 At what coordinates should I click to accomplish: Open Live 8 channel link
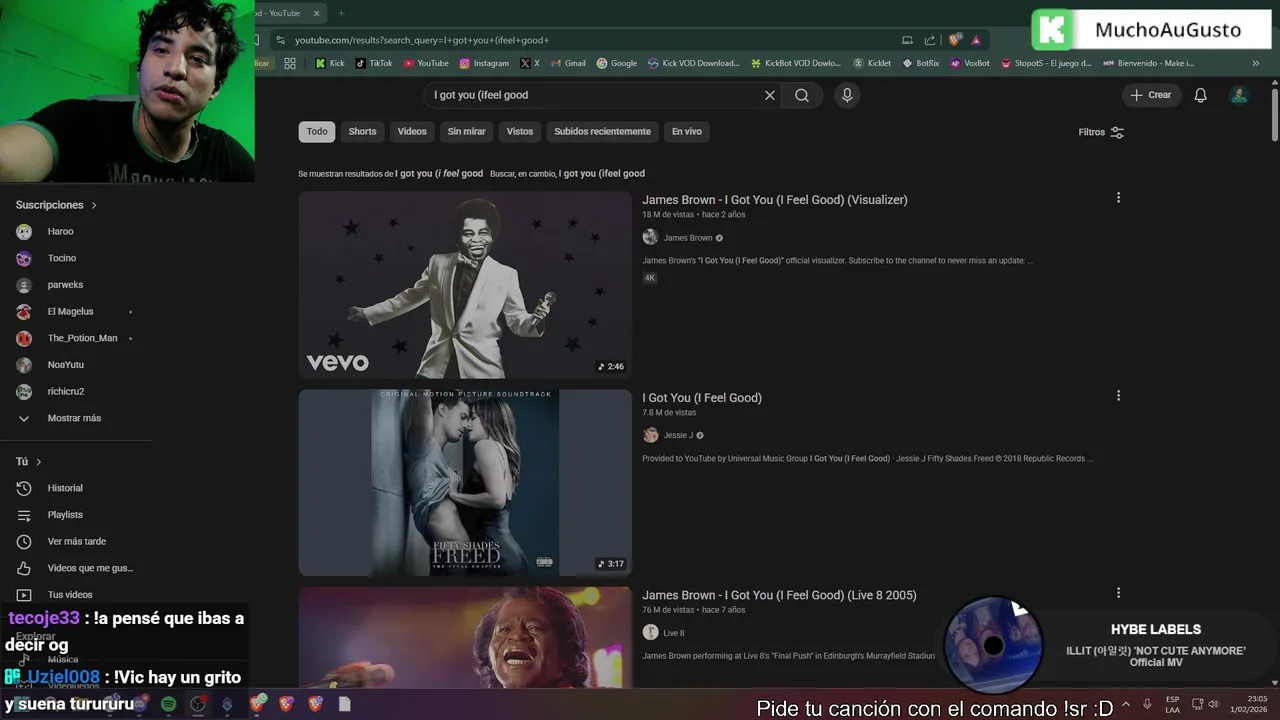point(674,633)
